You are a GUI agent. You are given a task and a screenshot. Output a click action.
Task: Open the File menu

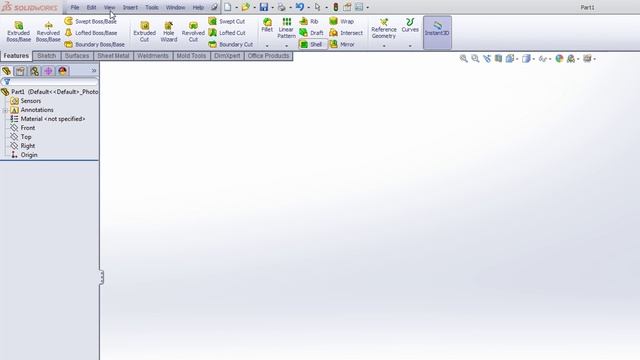point(75,7)
